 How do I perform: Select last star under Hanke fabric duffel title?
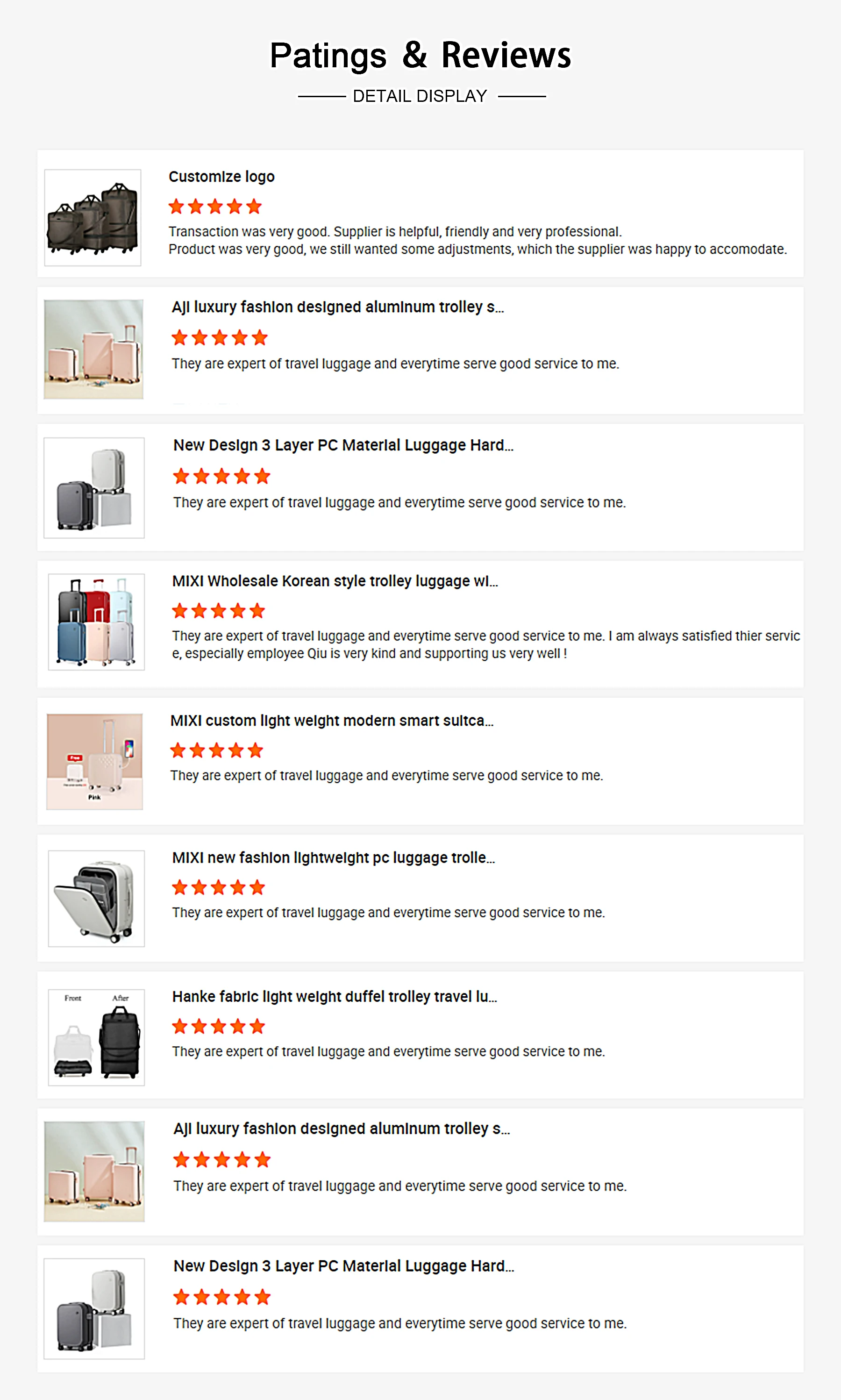click(257, 1027)
